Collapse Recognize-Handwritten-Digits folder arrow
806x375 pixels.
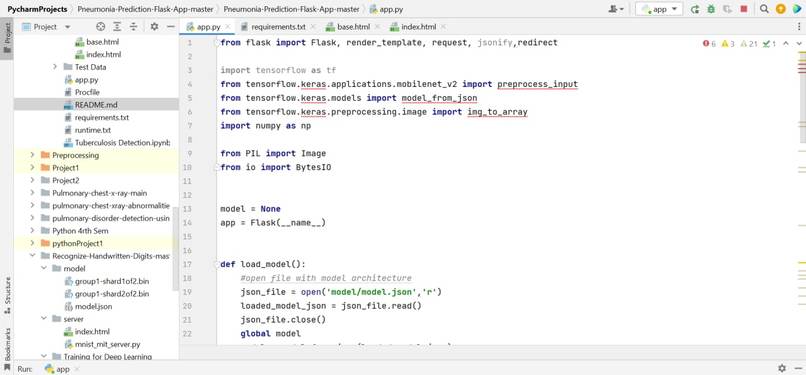point(33,256)
